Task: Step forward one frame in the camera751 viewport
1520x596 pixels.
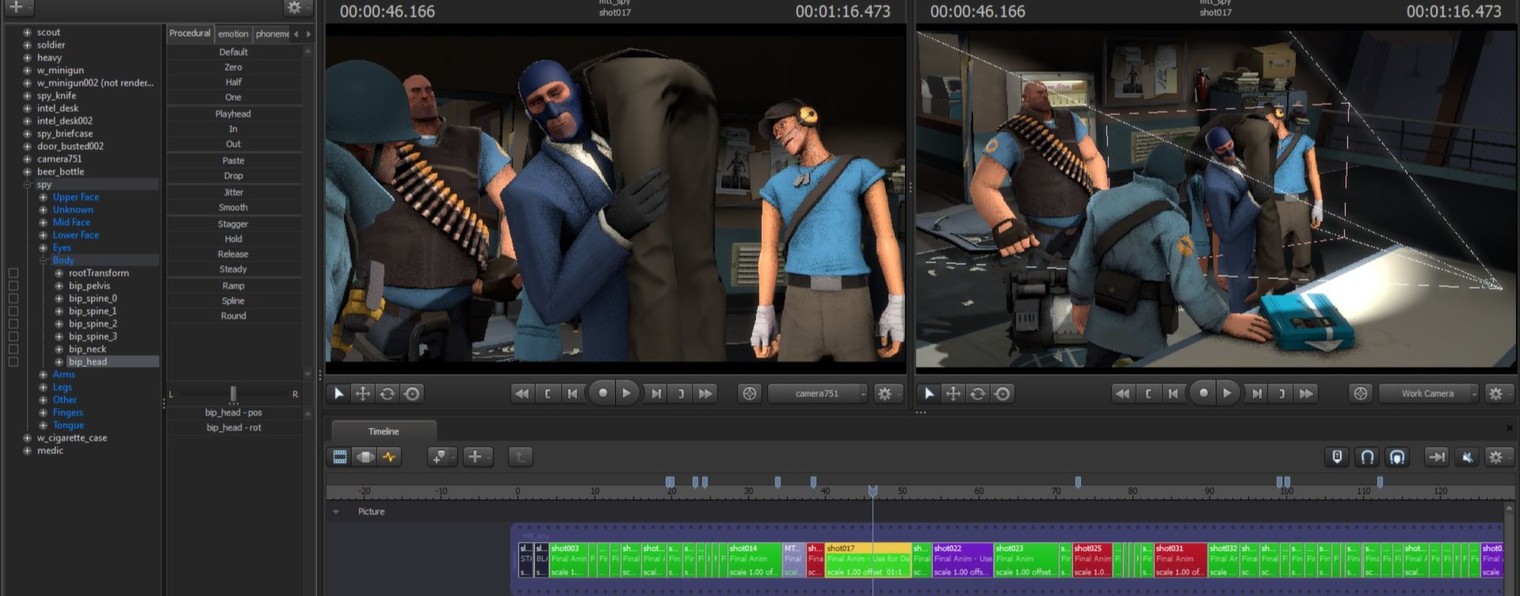Action: point(656,394)
